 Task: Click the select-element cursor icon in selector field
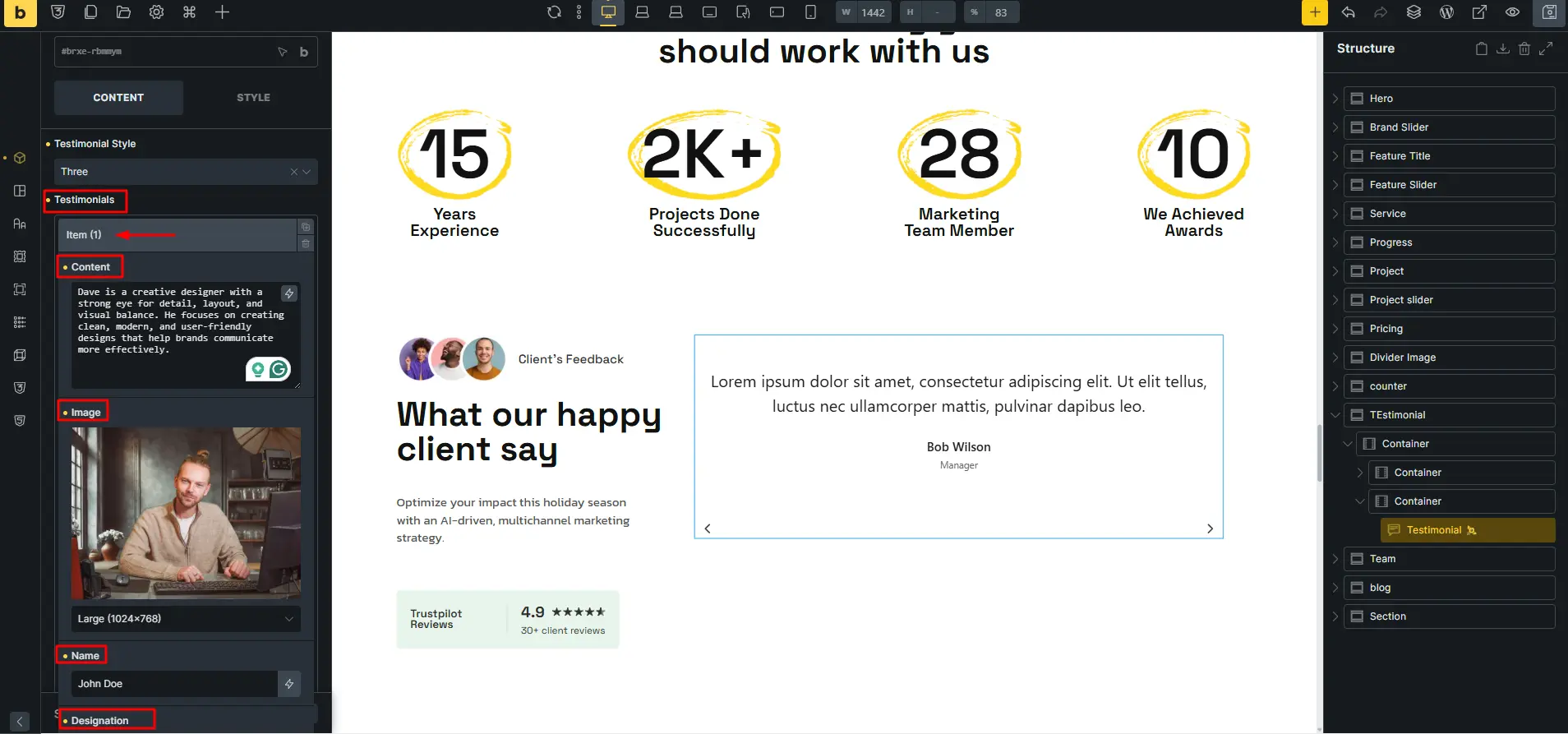(282, 52)
